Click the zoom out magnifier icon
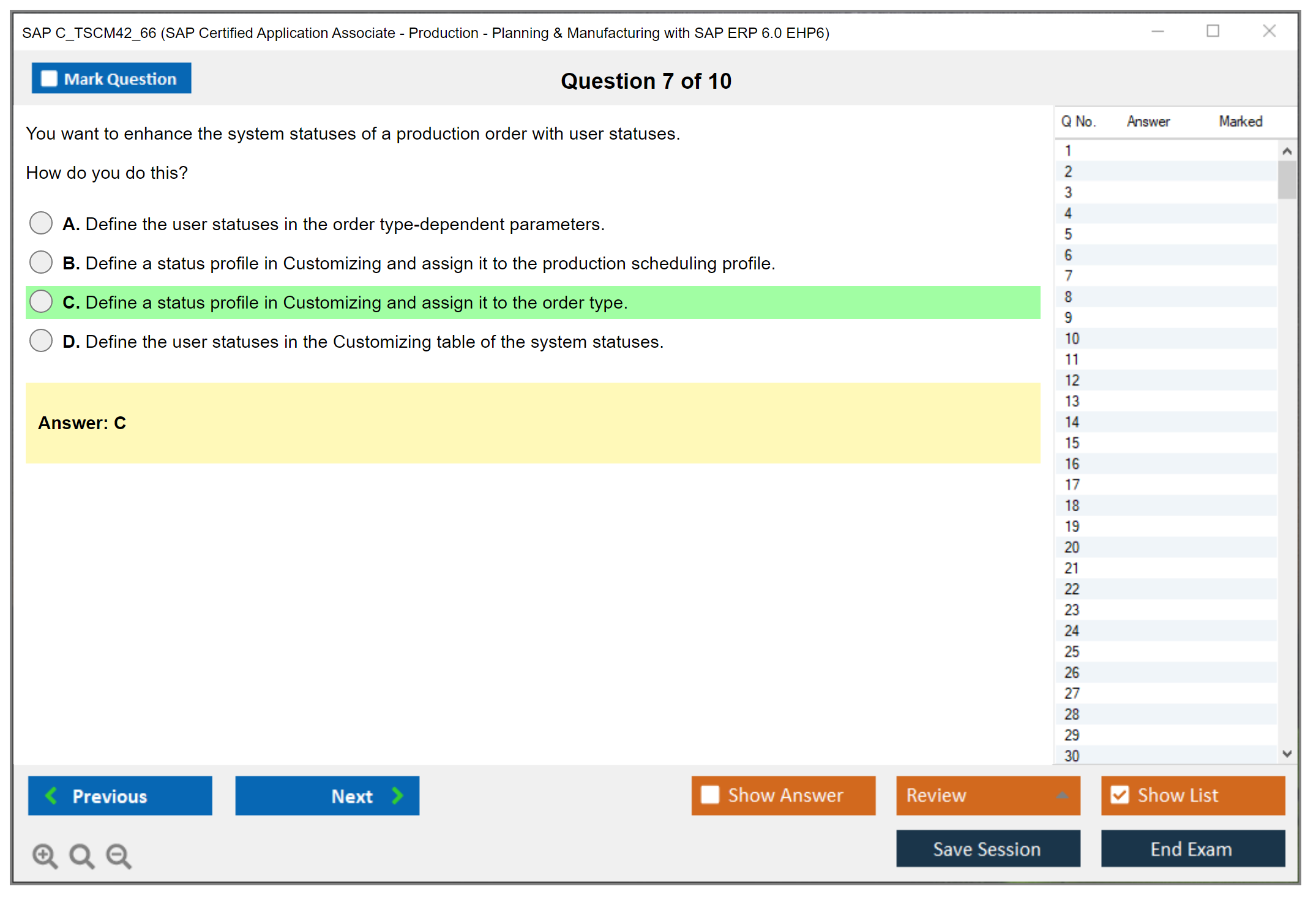The height and width of the screenshot is (900, 1316). coord(118,855)
